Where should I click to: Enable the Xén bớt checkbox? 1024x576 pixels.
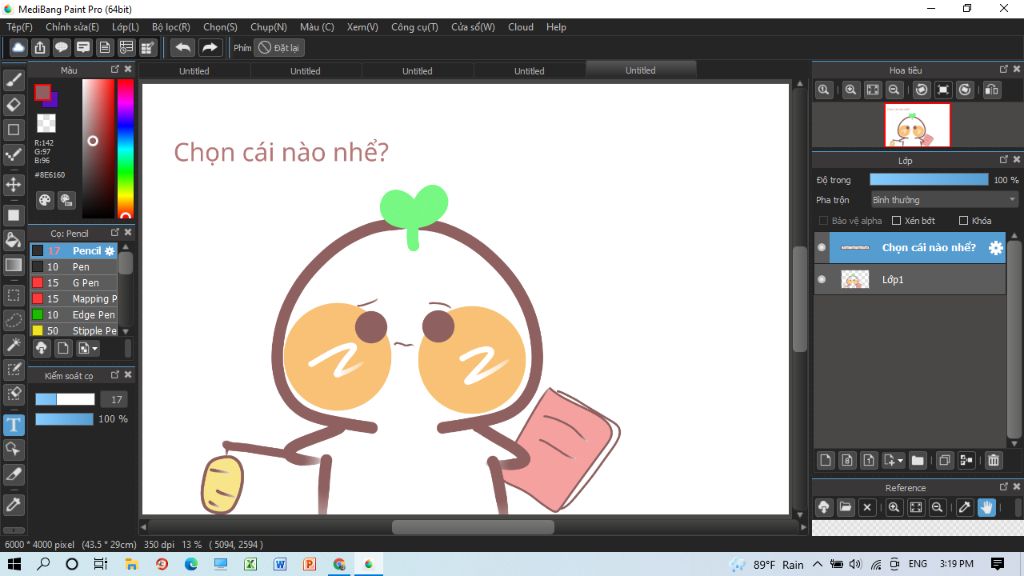click(x=897, y=221)
